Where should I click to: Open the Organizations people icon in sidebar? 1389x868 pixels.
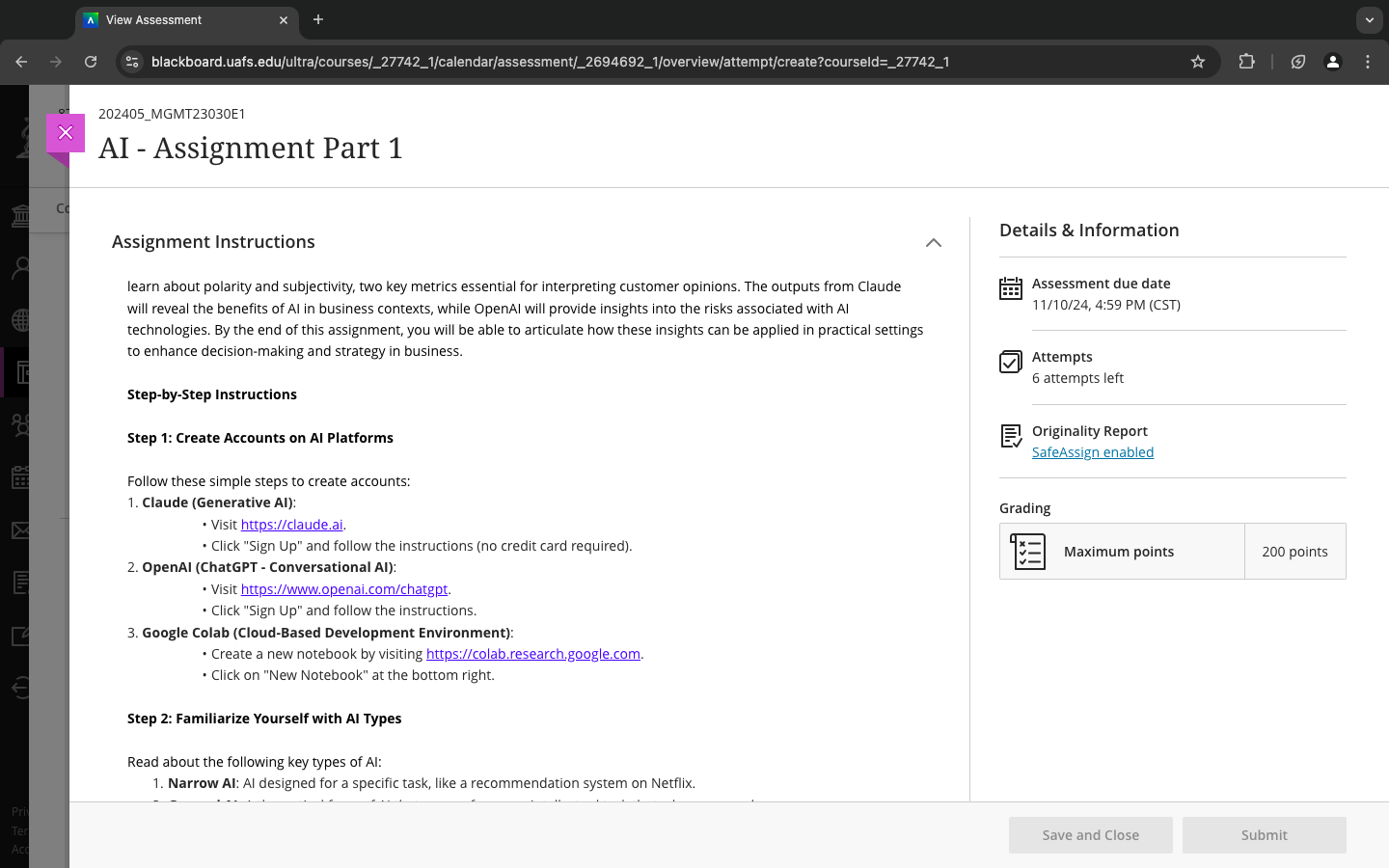click(21, 424)
